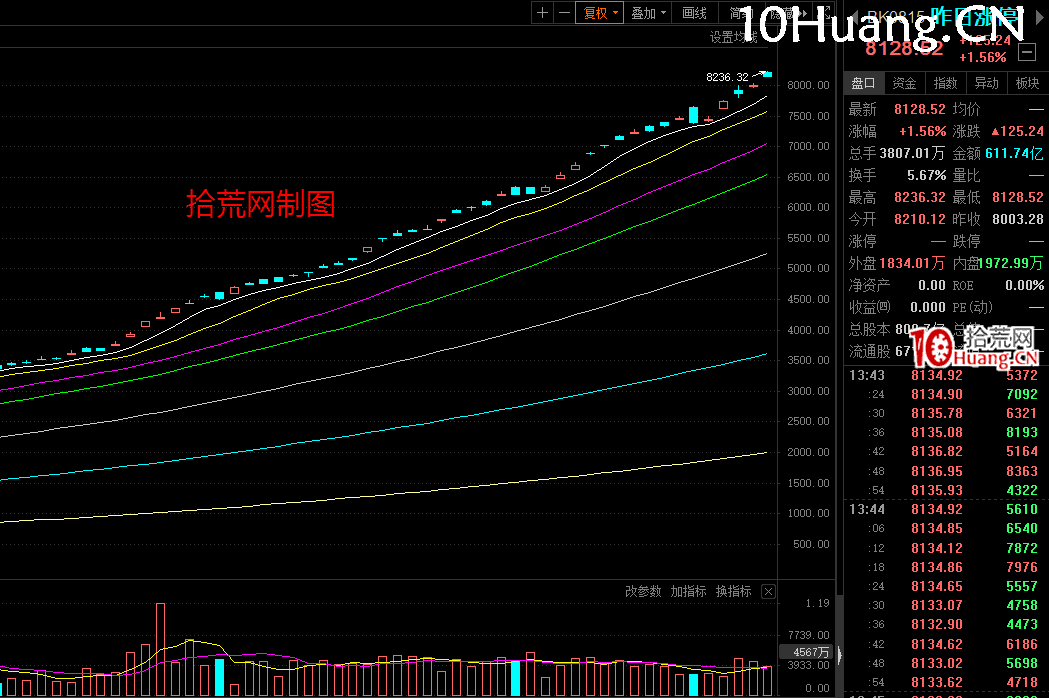Click the tallest volume bar
The image size is (1049, 698).
click(161, 649)
